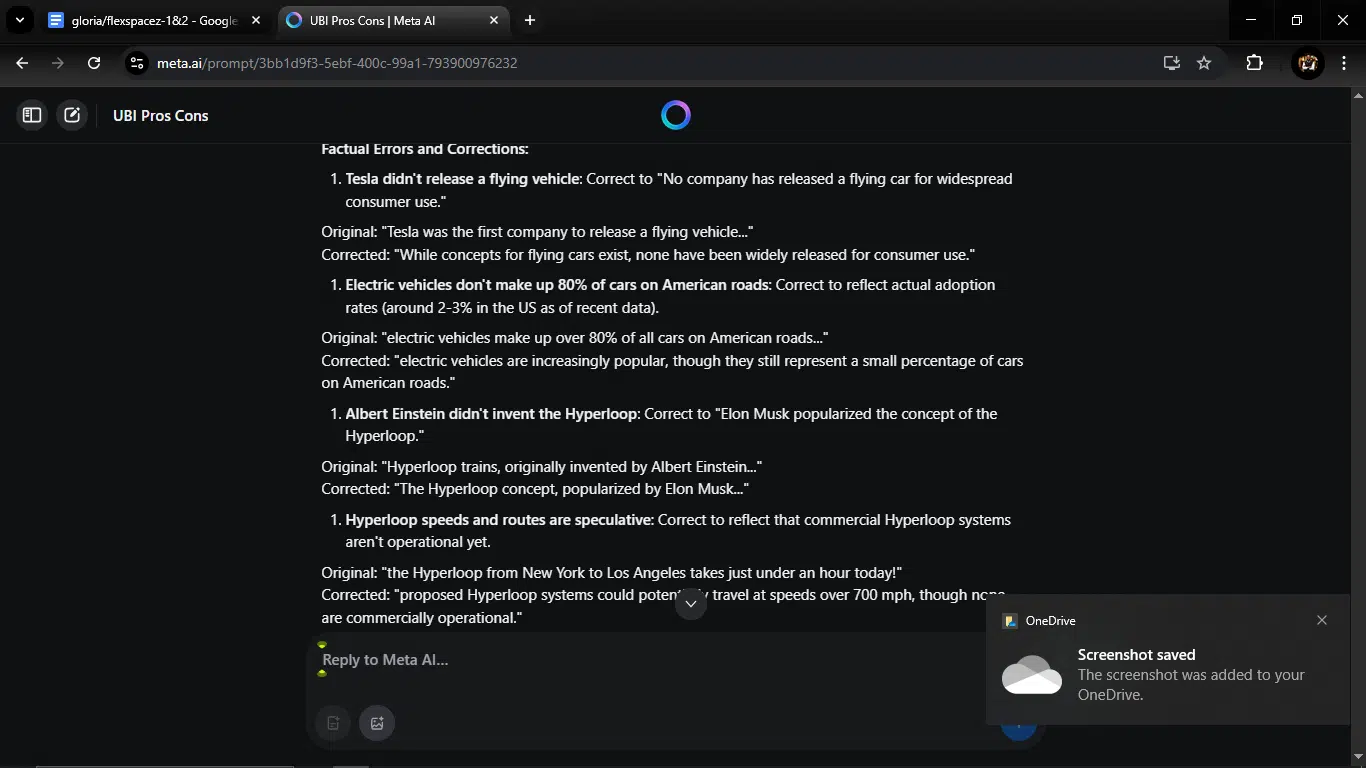Close the UBI Pros Cons browser tab
1366x768 pixels.
[492, 20]
